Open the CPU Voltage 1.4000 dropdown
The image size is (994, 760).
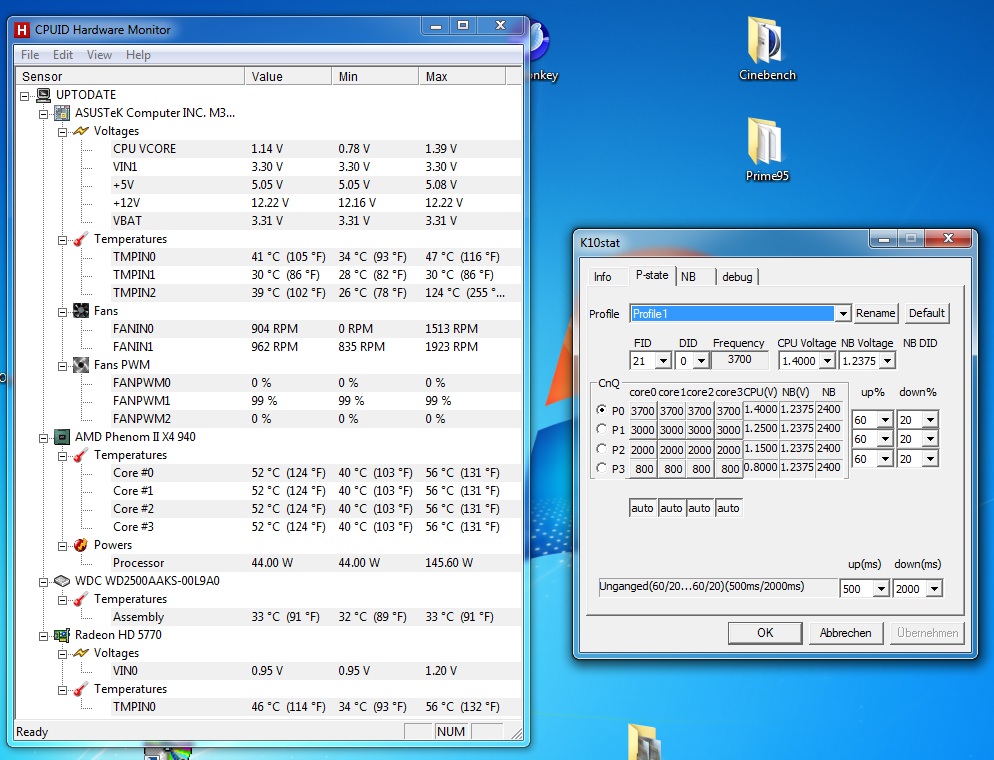tap(827, 361)
